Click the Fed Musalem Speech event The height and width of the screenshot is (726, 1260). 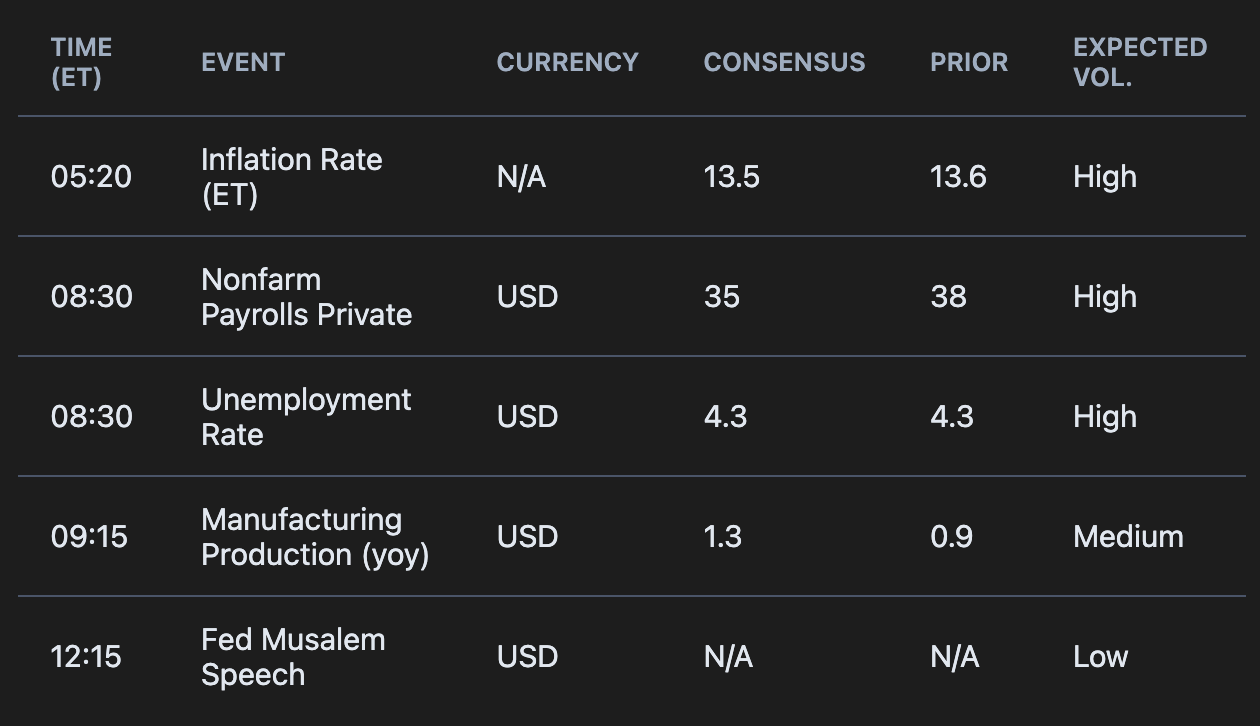point(292,657)
